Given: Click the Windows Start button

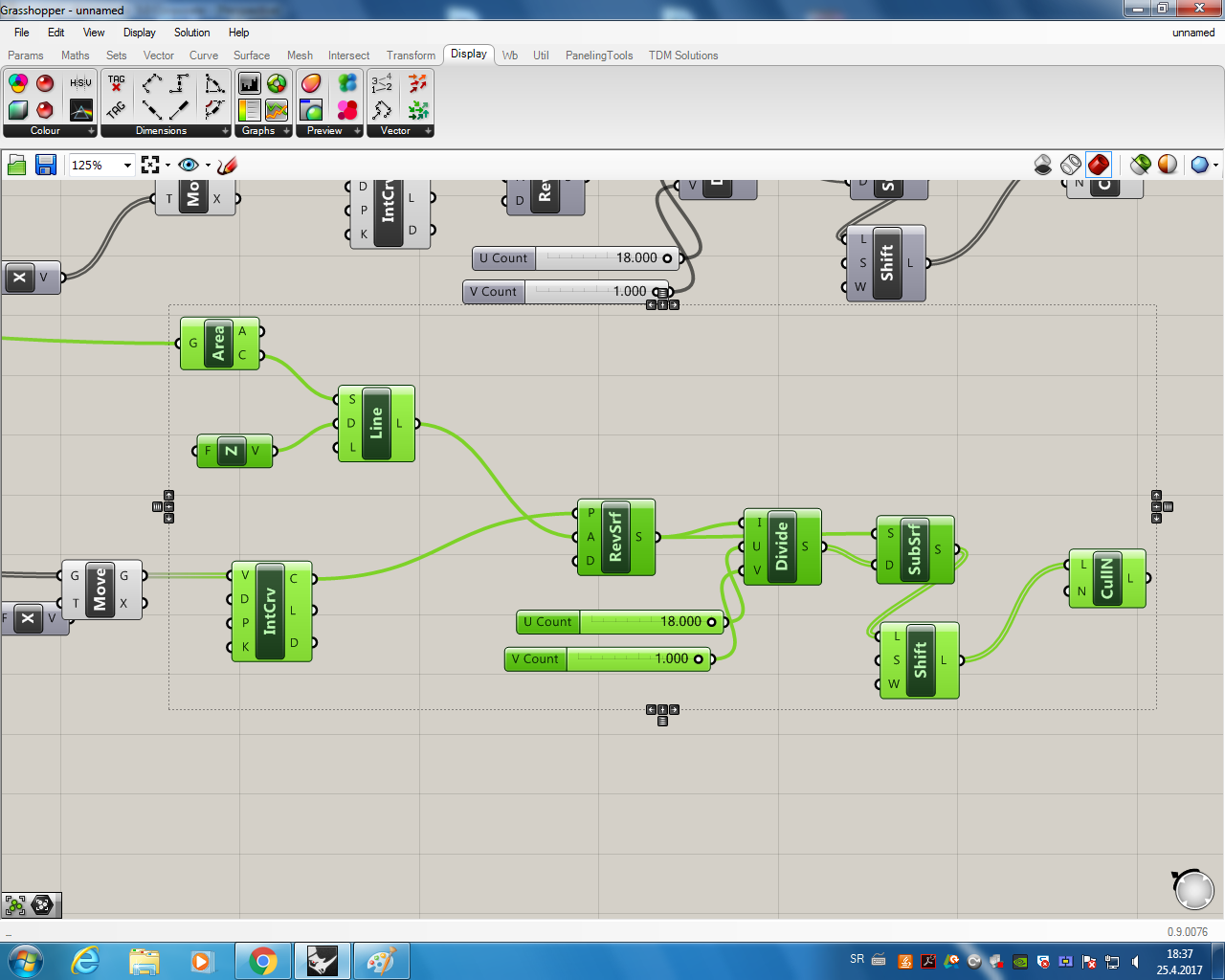Looking at the screenshot, I should pos(24,961).
